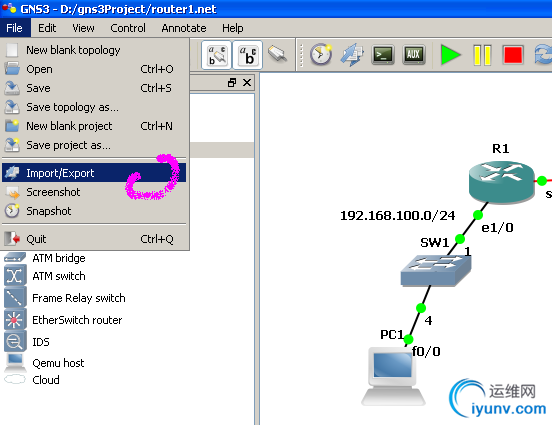Select ATM switch node type
The height and width of the screenshot is (425, 552).
(x=59, y=276)
